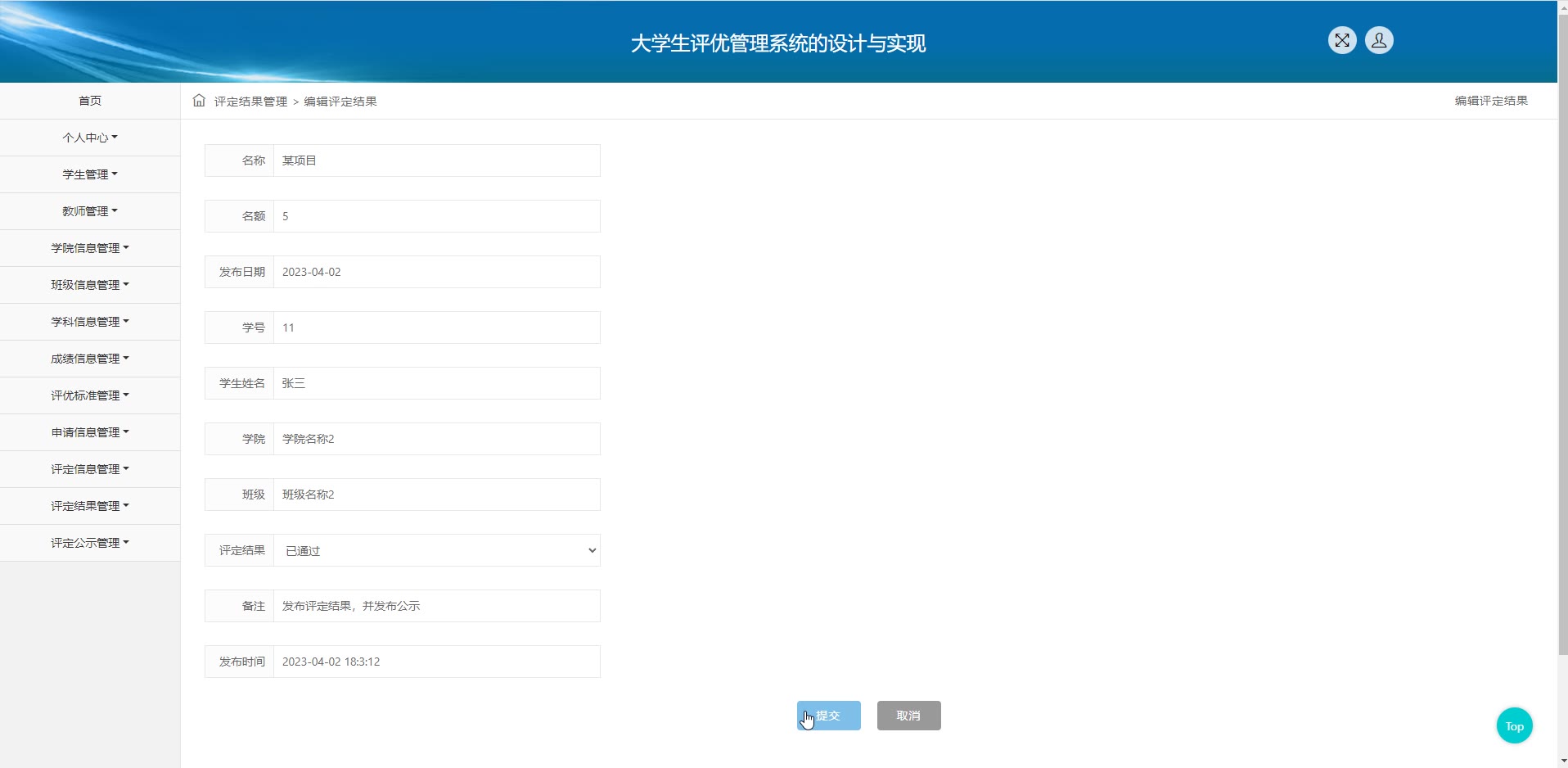Click the Top back-to-top button
Screen dimensions: 1568x768
[x=1515, y=725]
